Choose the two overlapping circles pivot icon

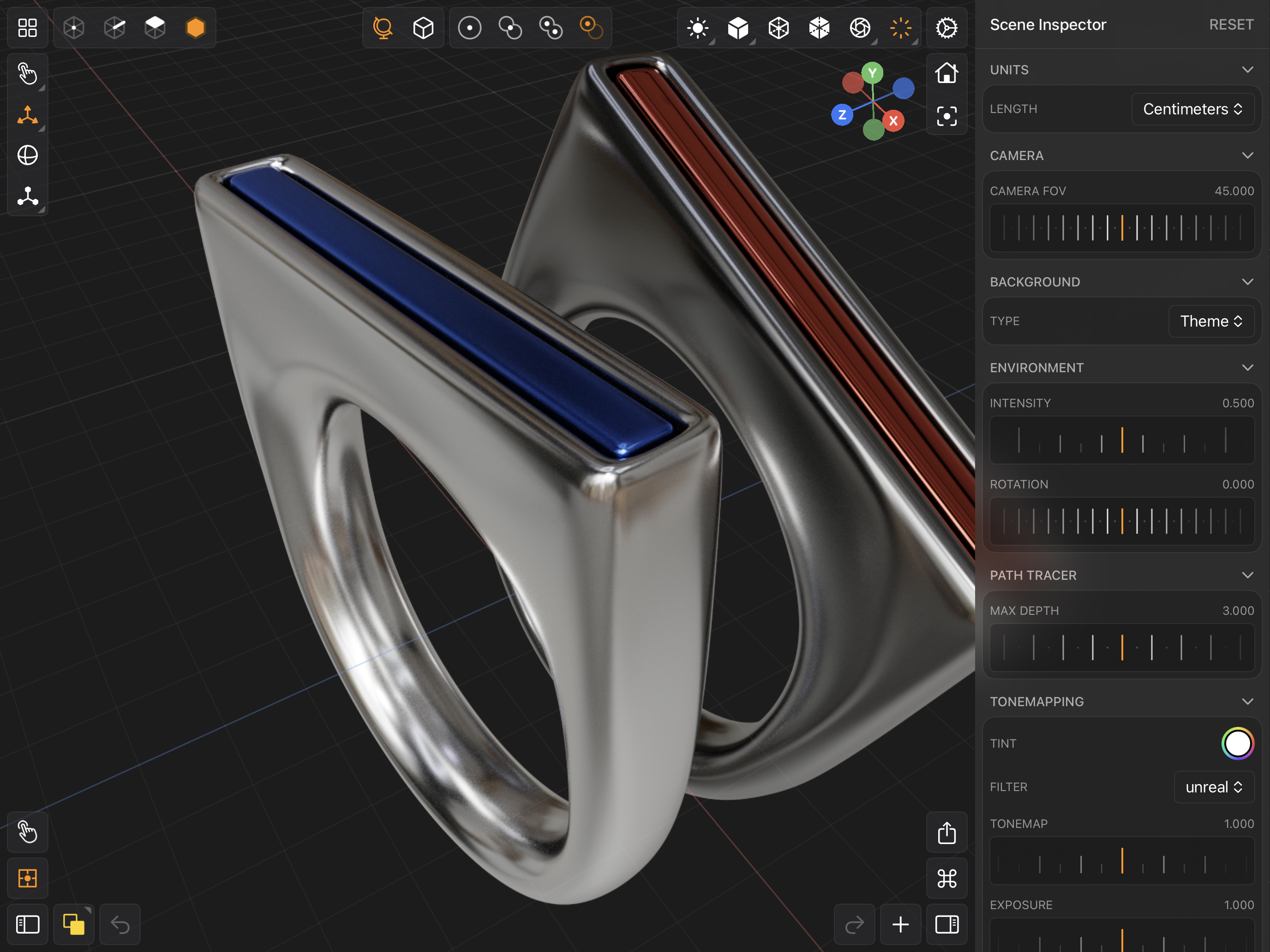(510, 28)
